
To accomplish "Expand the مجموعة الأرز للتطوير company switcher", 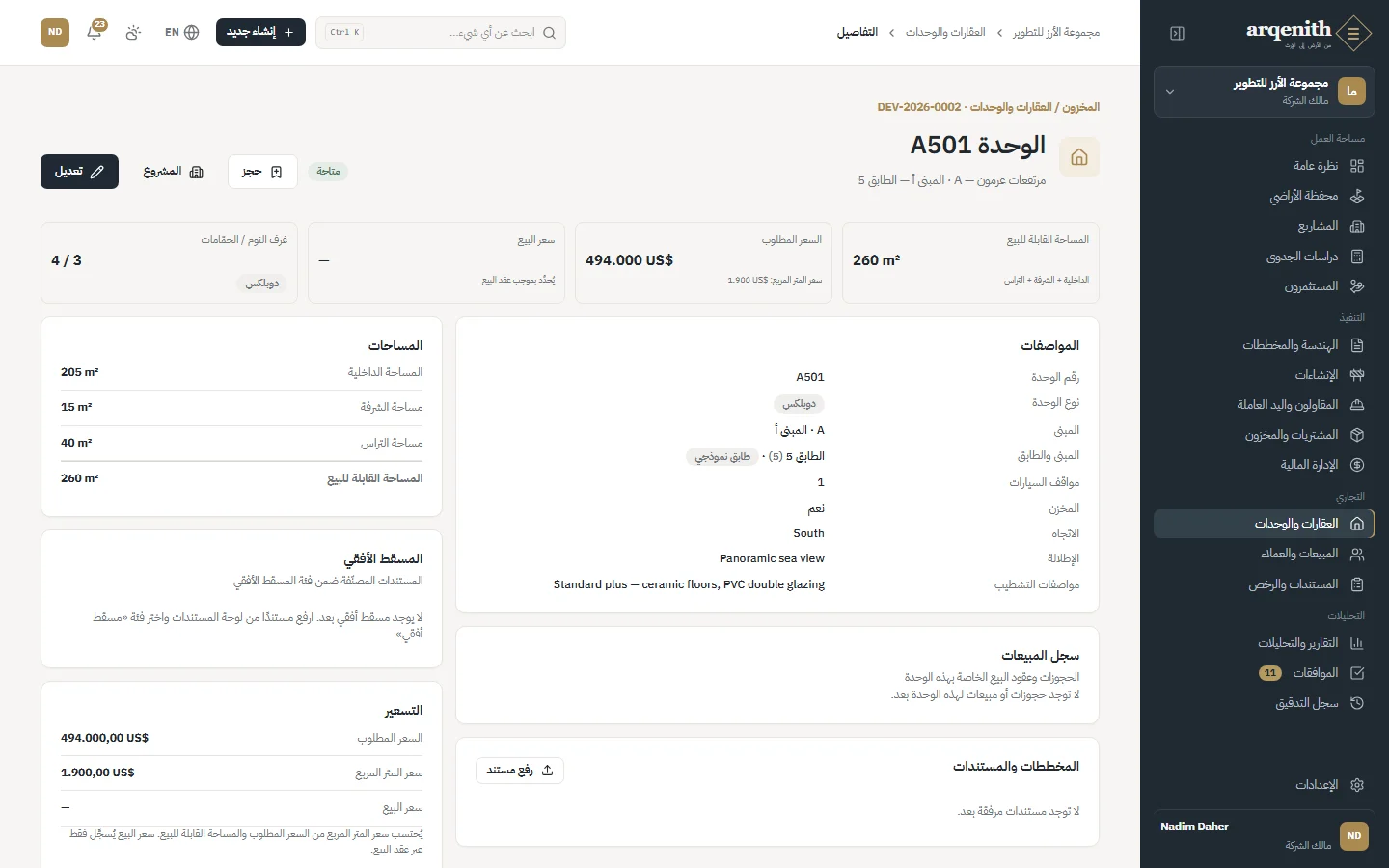I will tap(1264, 92).
